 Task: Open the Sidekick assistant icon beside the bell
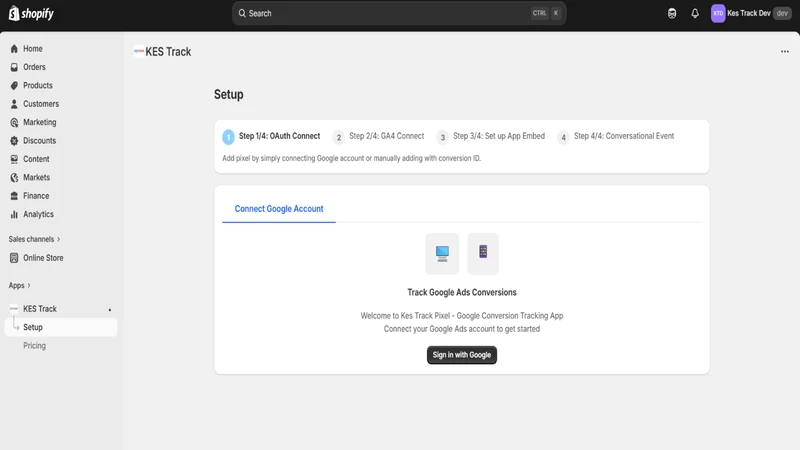[x=672, y=14]
